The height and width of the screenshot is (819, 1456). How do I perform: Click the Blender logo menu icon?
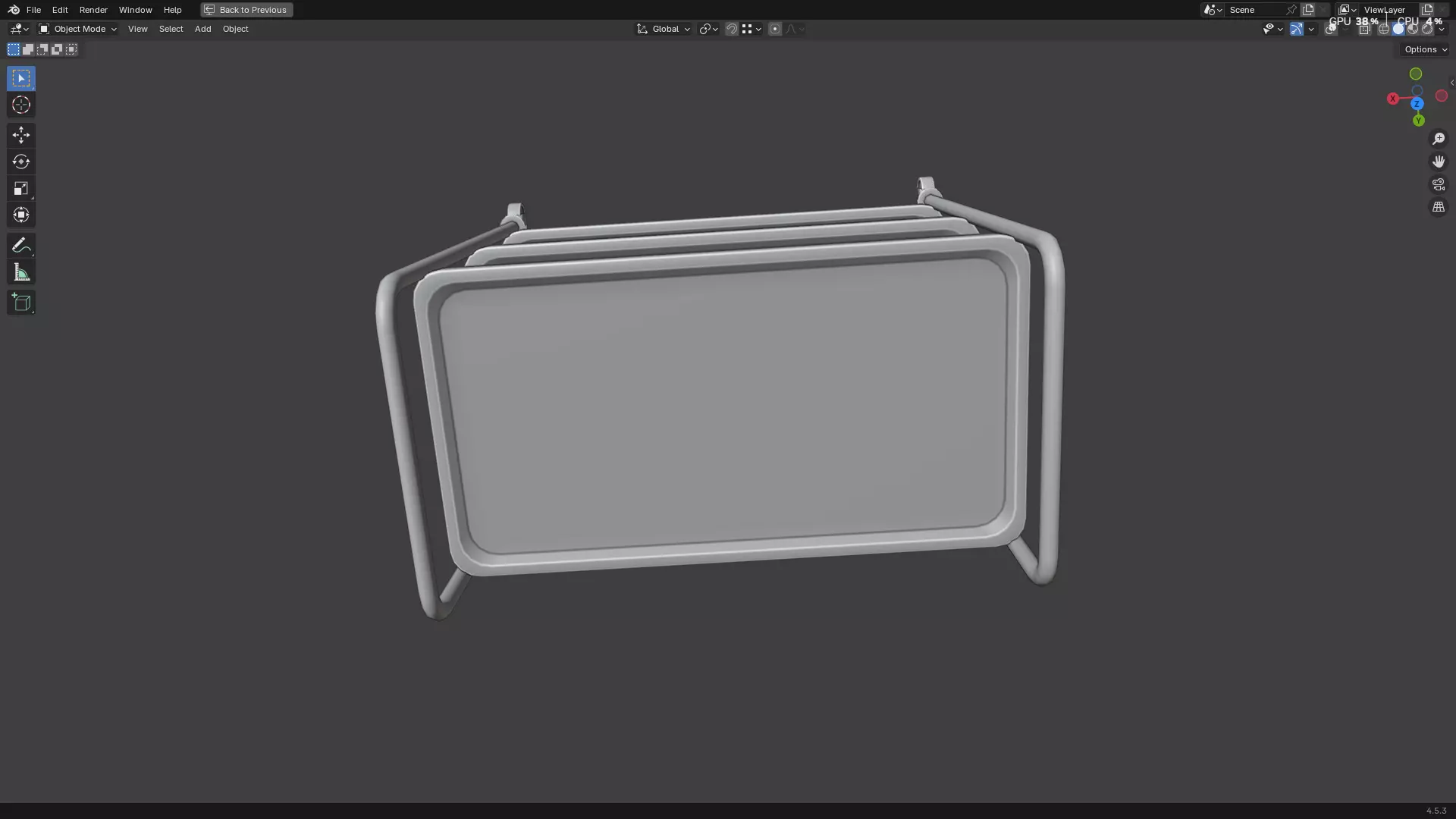(x=14, y=10)
